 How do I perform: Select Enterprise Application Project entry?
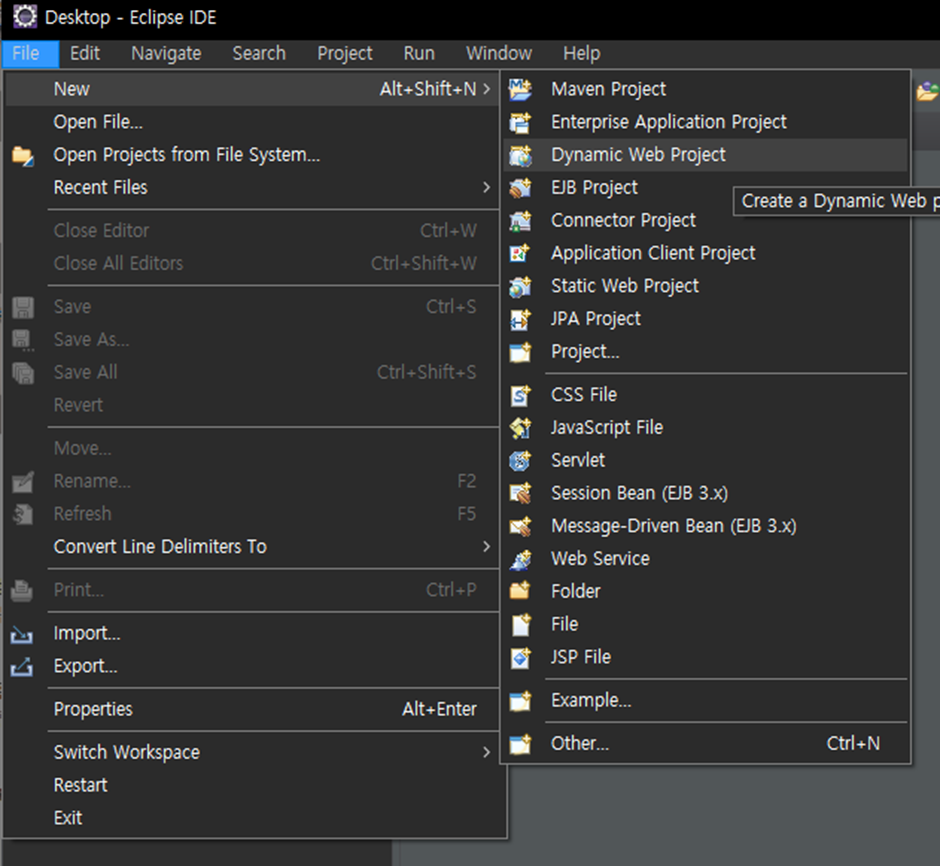[706, 122]
